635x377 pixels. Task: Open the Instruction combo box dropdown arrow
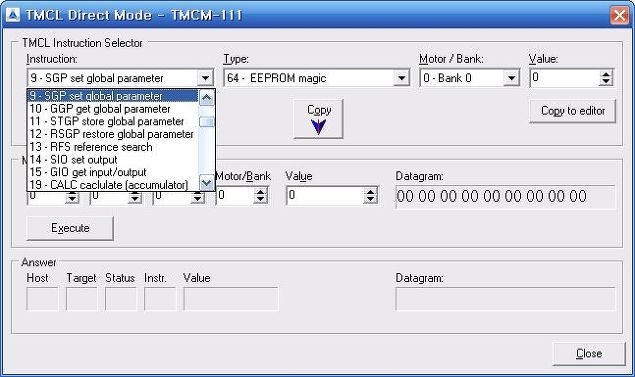(205, 78)
